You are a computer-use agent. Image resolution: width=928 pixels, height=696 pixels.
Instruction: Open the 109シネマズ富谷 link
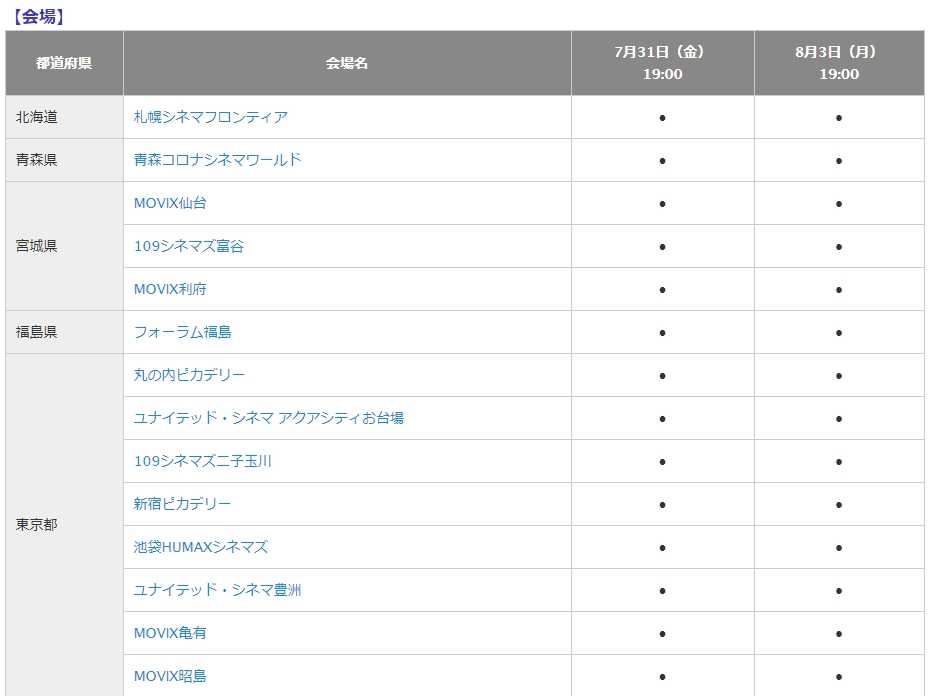pyautogui.click(x=189, y=246)
